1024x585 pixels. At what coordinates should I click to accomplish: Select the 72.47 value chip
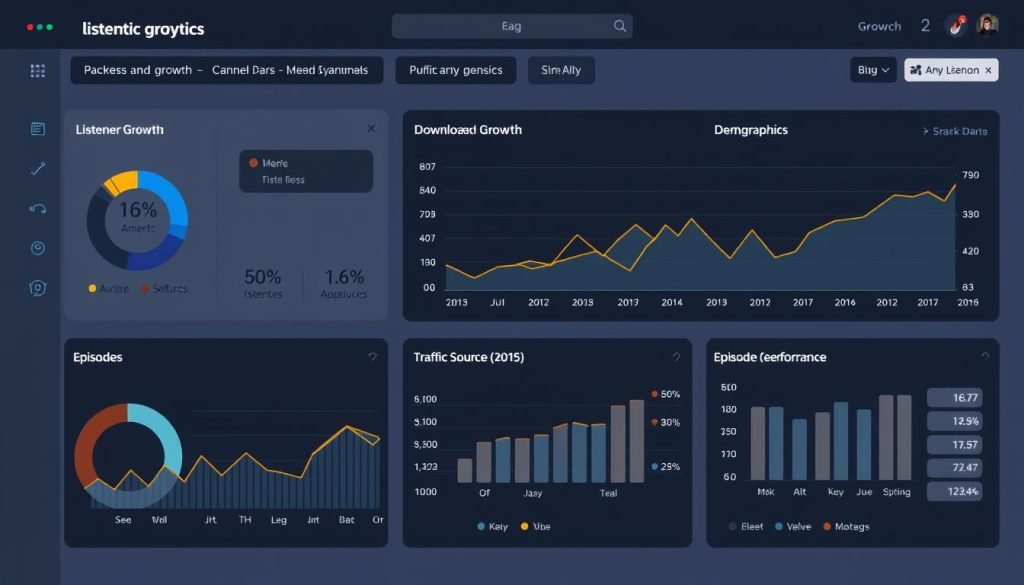954,467
